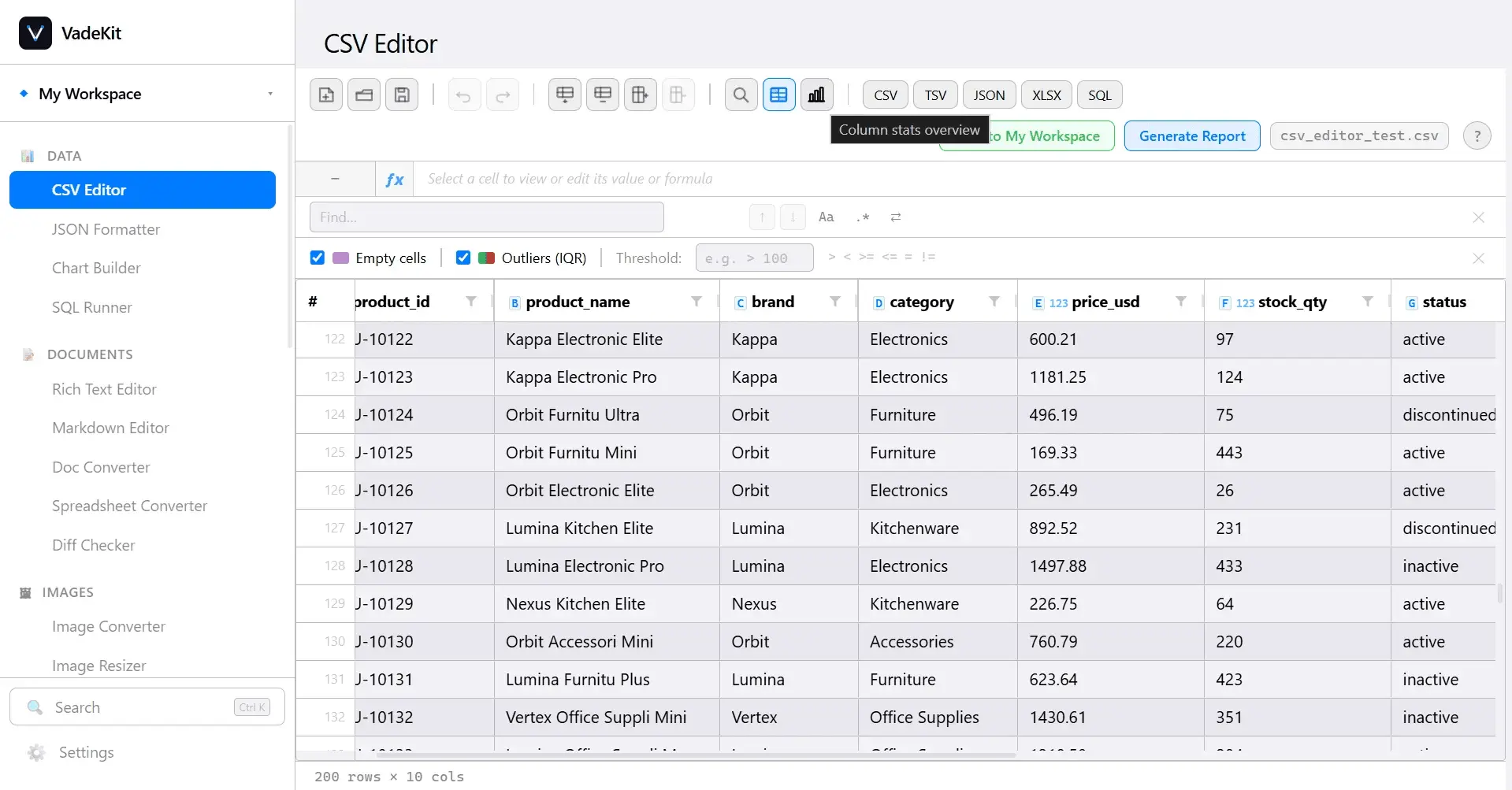Click the undo arrow icon
The image size is (1512, 790).
click(x=464, y=95)
